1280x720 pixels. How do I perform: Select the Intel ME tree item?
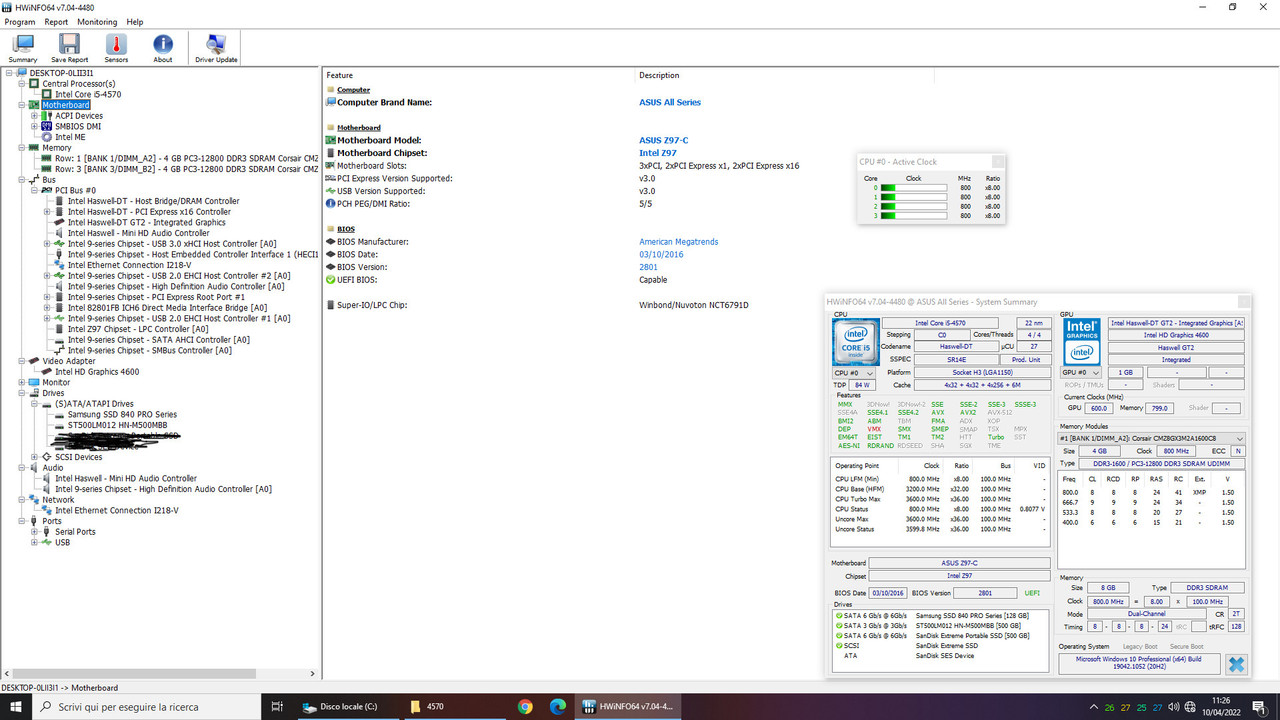70,137
